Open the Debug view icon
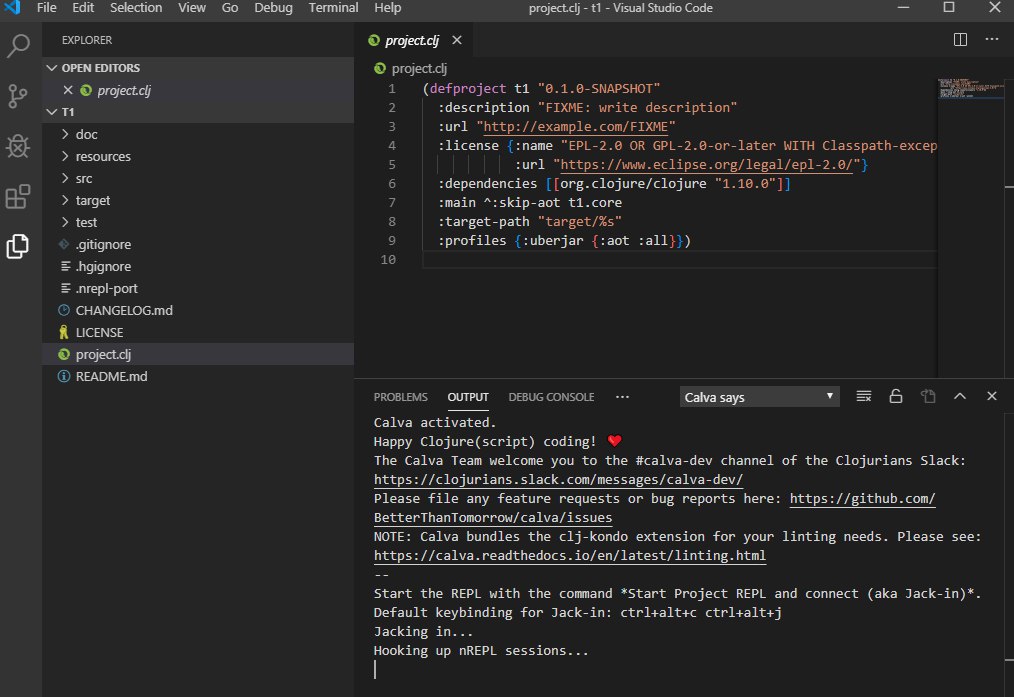Screen dimensions: 1014x697 [18, 146]
